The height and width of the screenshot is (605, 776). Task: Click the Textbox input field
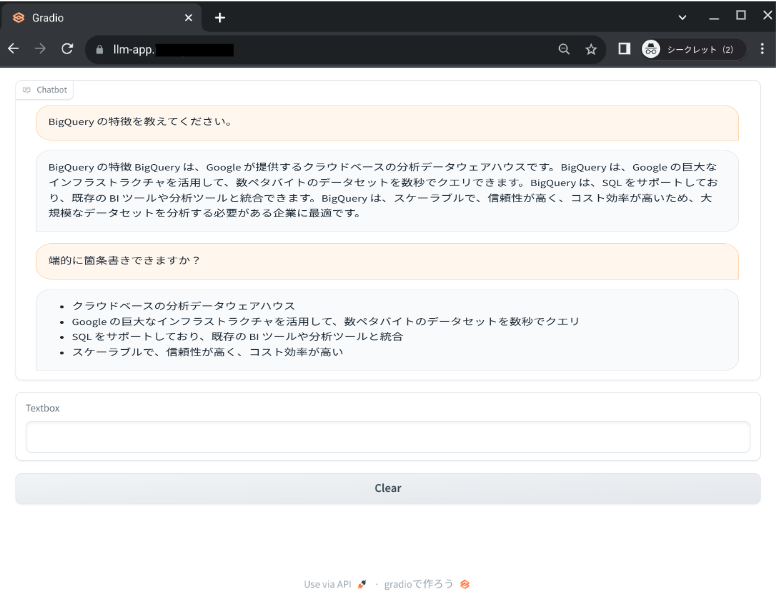click(388, 437)
